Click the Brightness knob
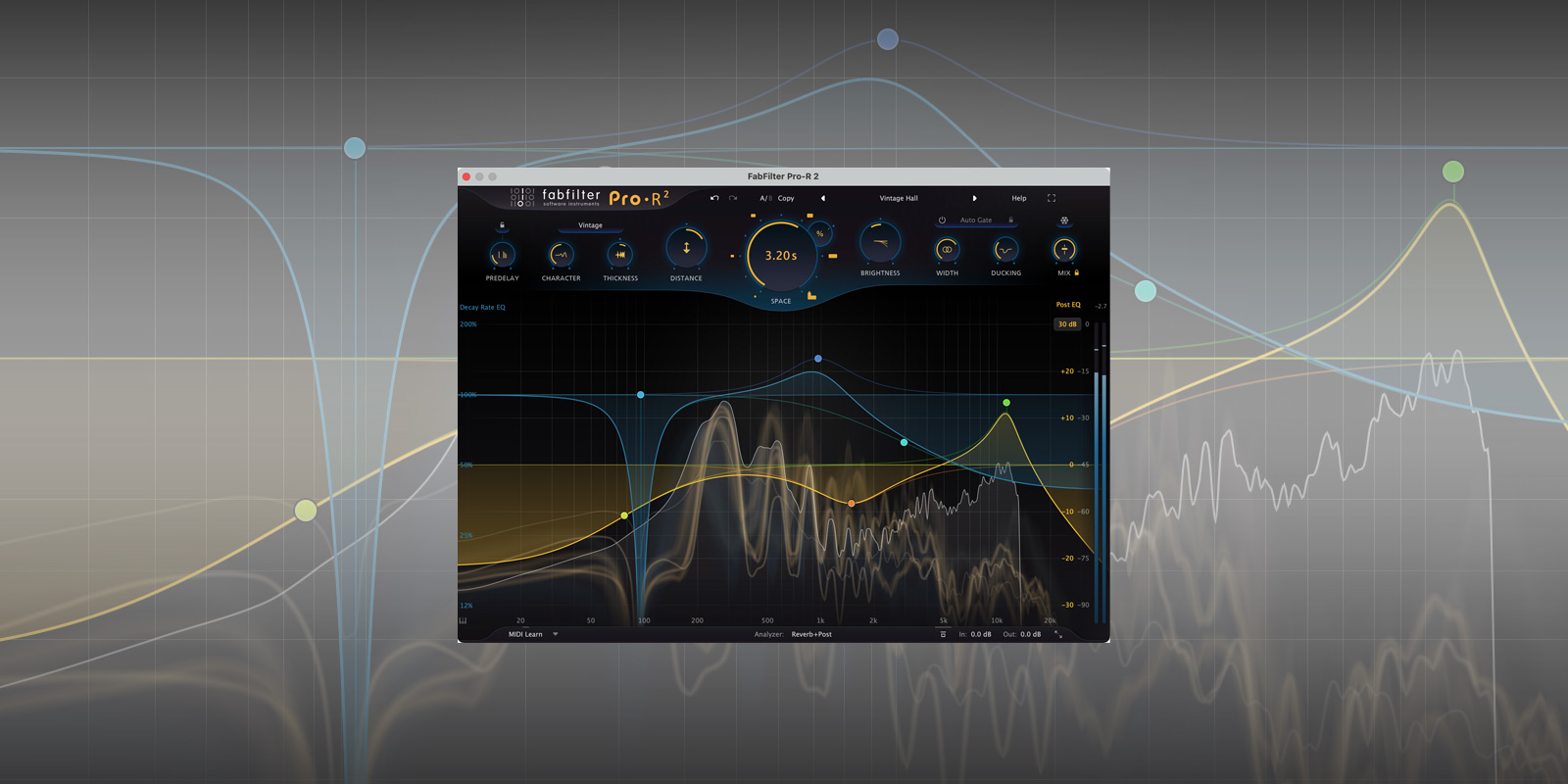1568x784 pixels. [x=880, y=242]
